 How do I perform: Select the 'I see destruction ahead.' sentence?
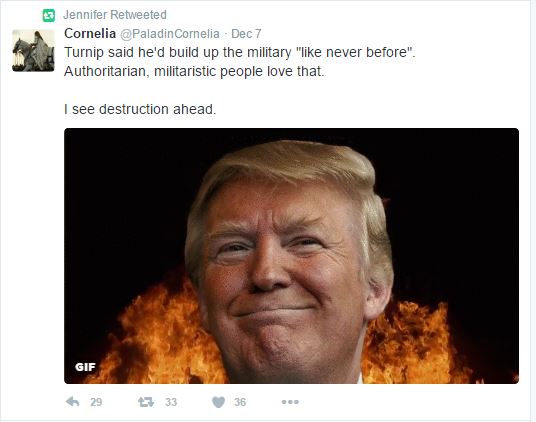140,109
